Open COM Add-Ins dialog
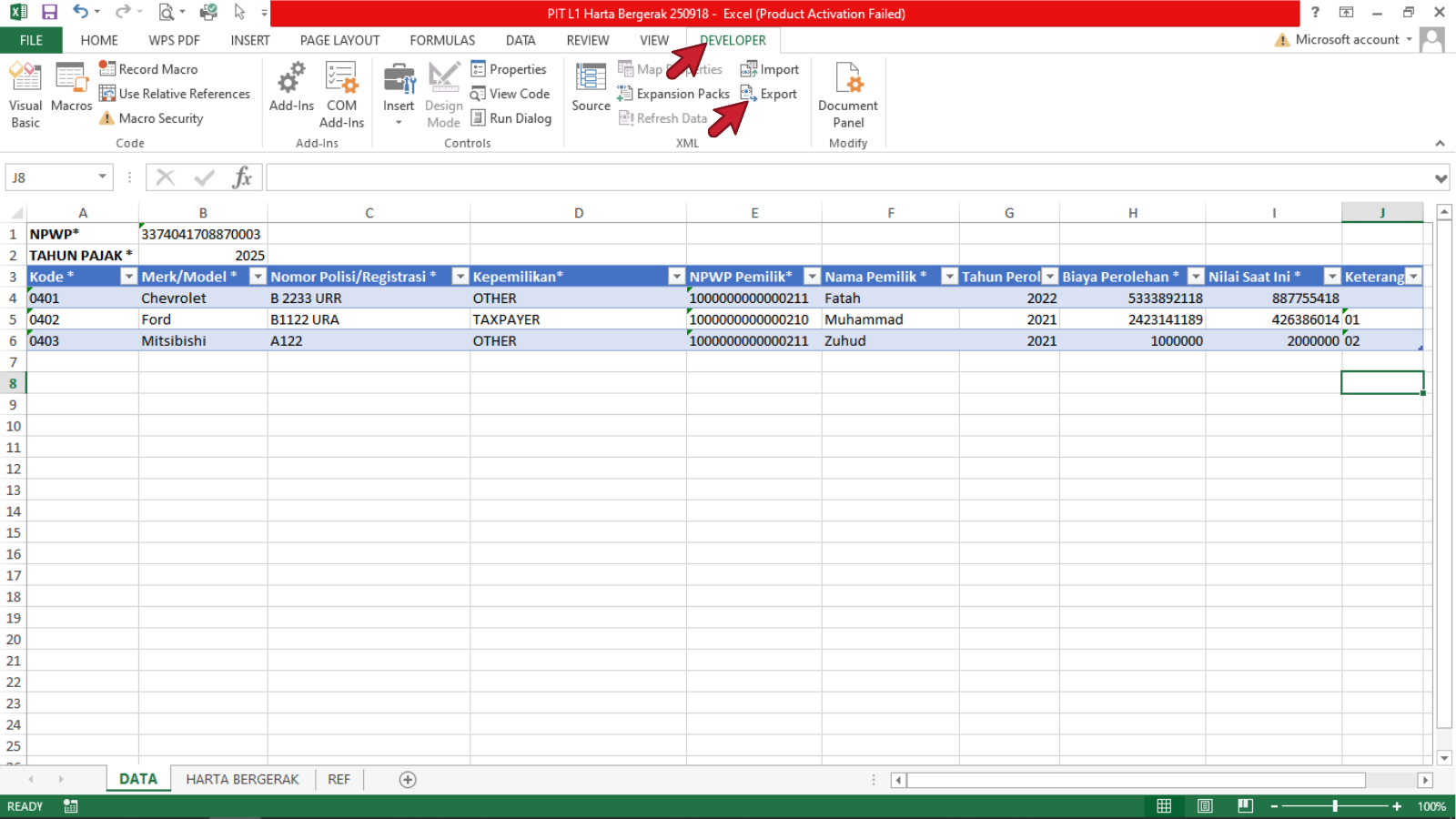 click(341, 96)
